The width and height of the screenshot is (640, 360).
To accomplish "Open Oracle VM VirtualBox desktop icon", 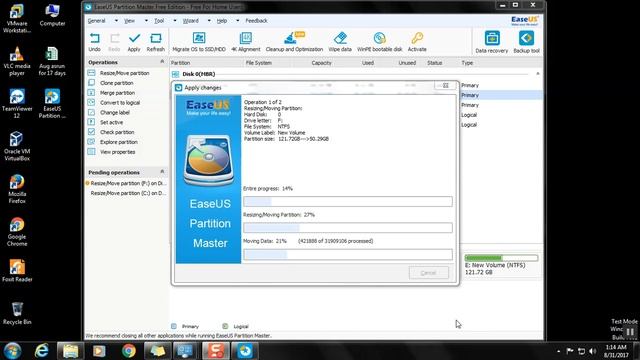I will [x=17, y=146].
